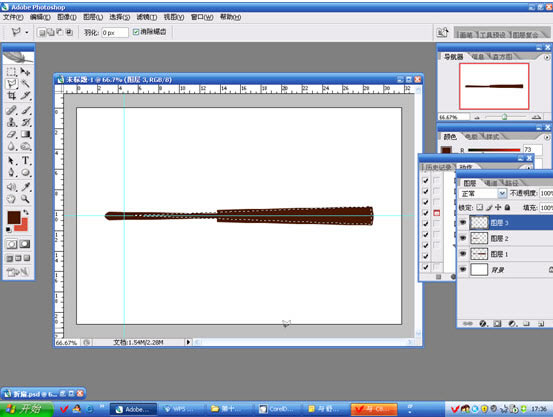
Task: Select the Horizontal Type tool
Action: tap(25, 161)
